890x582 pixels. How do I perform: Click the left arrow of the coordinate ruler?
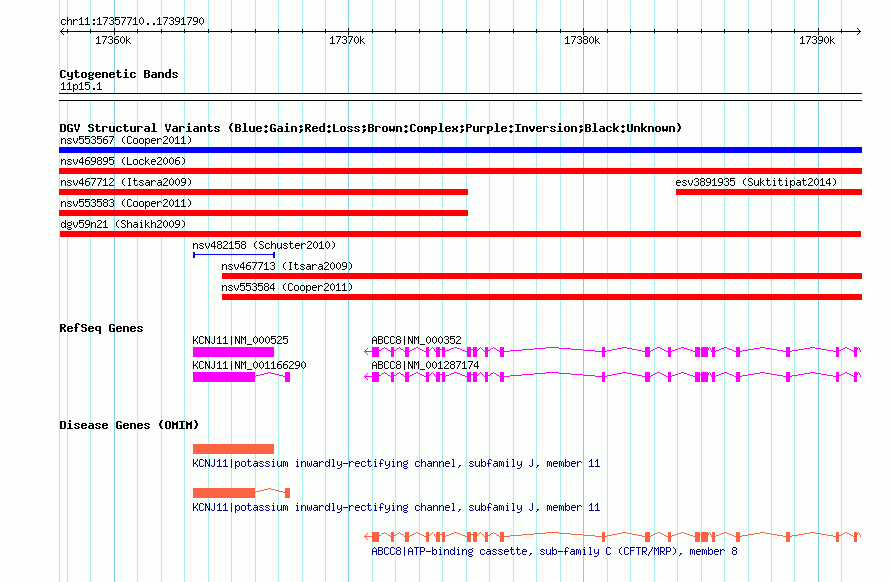[62, 31]
